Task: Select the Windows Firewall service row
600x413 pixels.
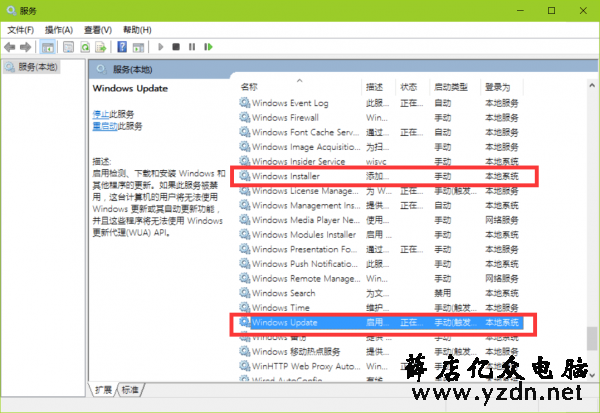Action: point(379,118)
